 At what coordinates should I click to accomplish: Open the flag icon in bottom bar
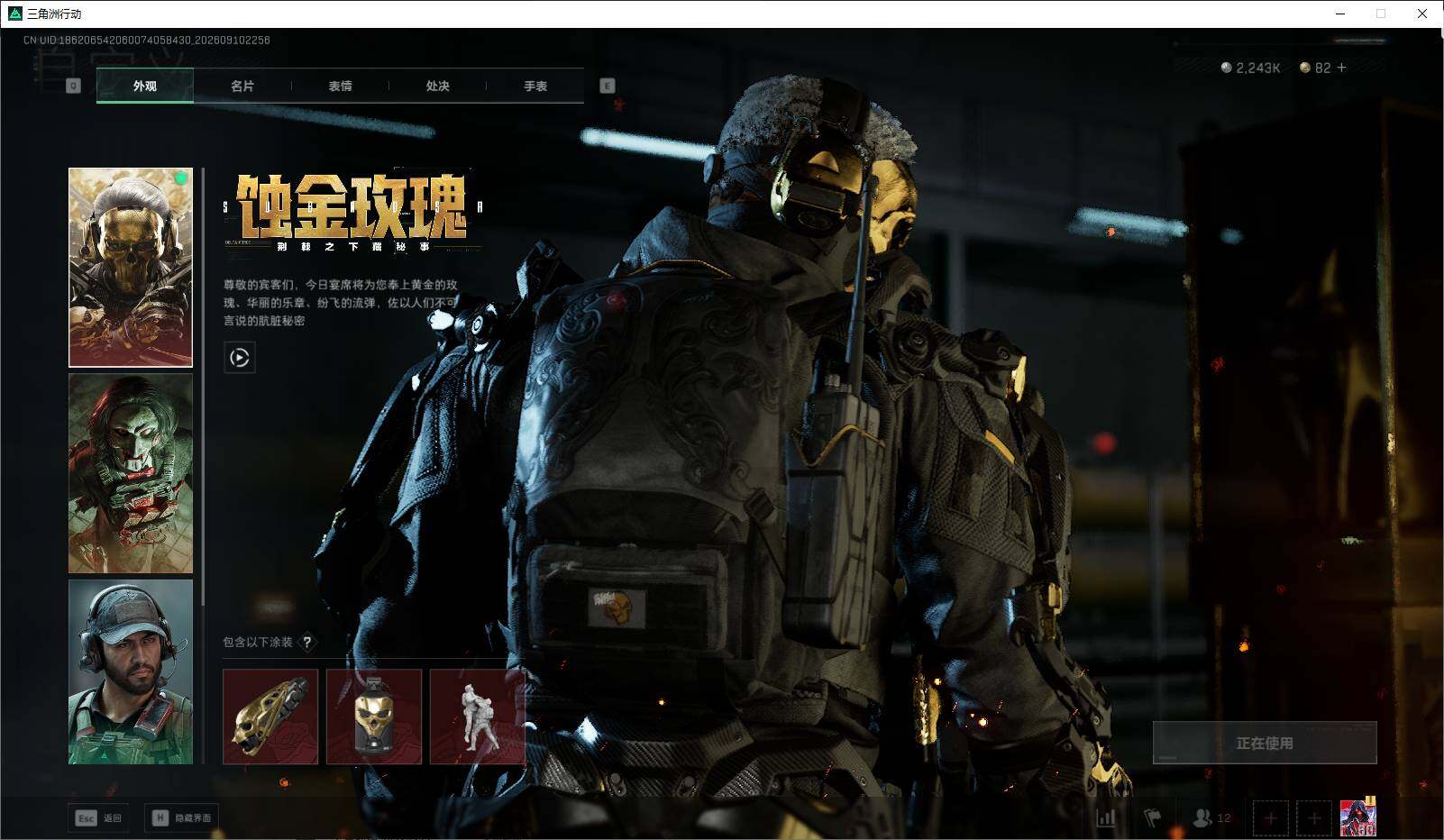pos(1152,818)
